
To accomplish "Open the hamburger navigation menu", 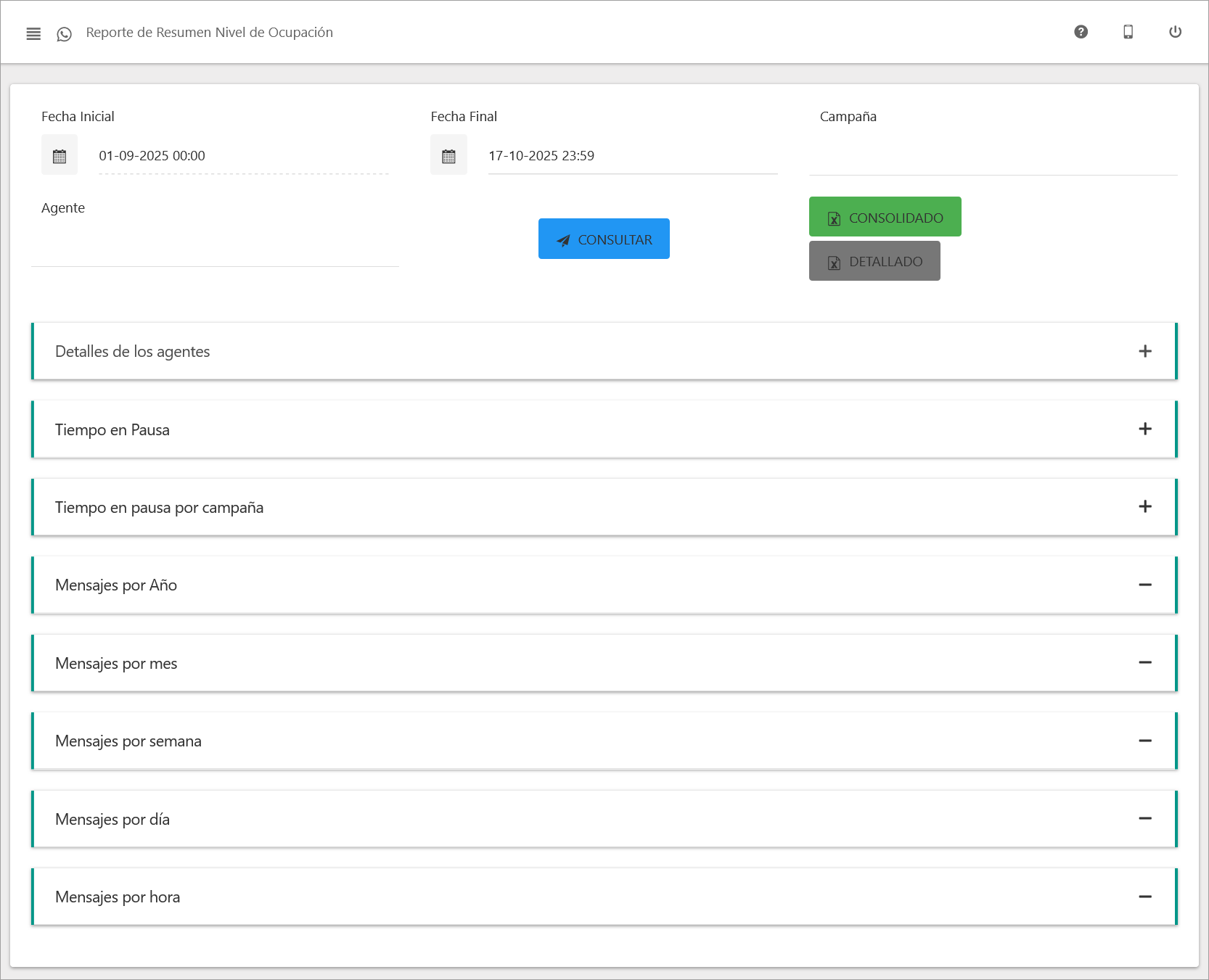I will click(33, 33).
